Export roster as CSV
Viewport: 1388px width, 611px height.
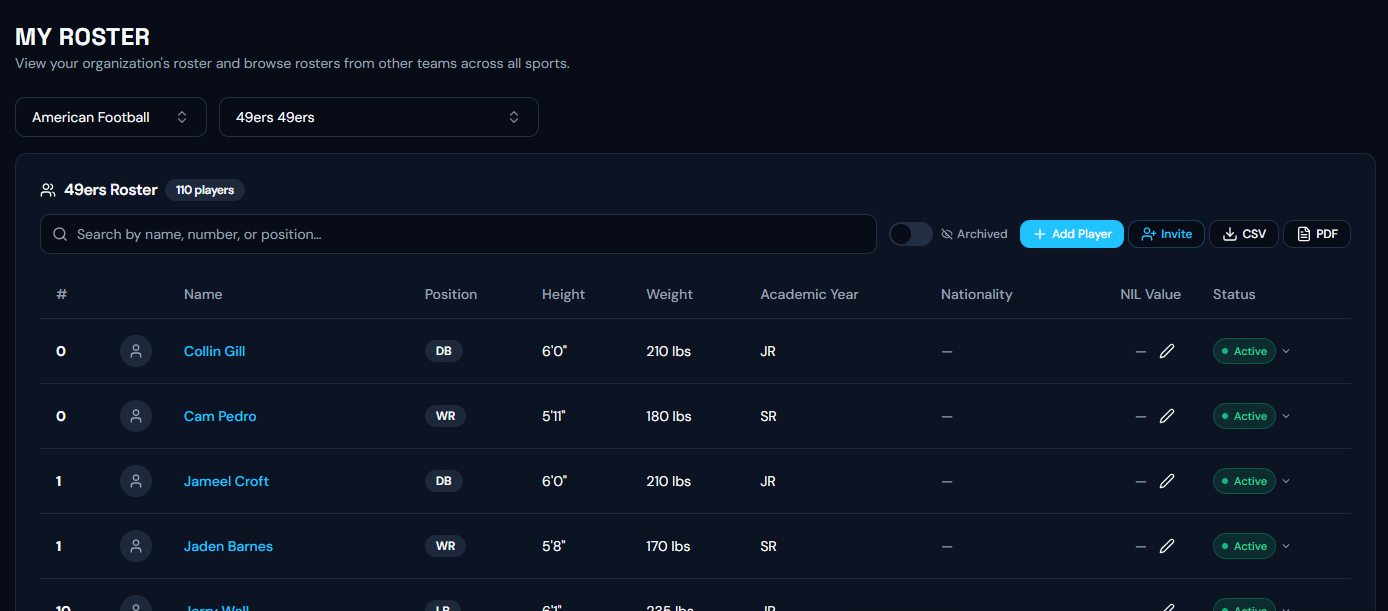(1244, 234)
